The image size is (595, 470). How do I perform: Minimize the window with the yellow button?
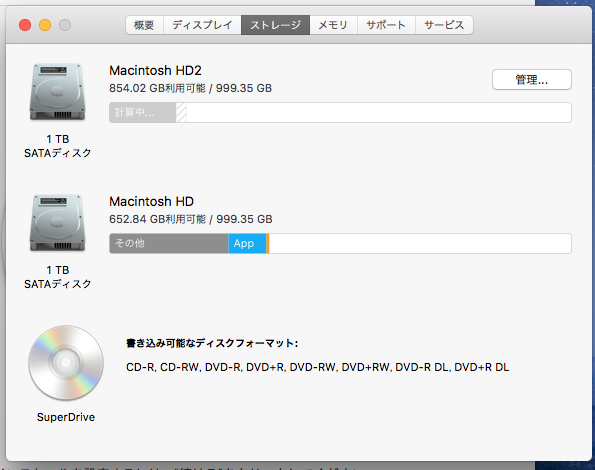coord(45,25)
